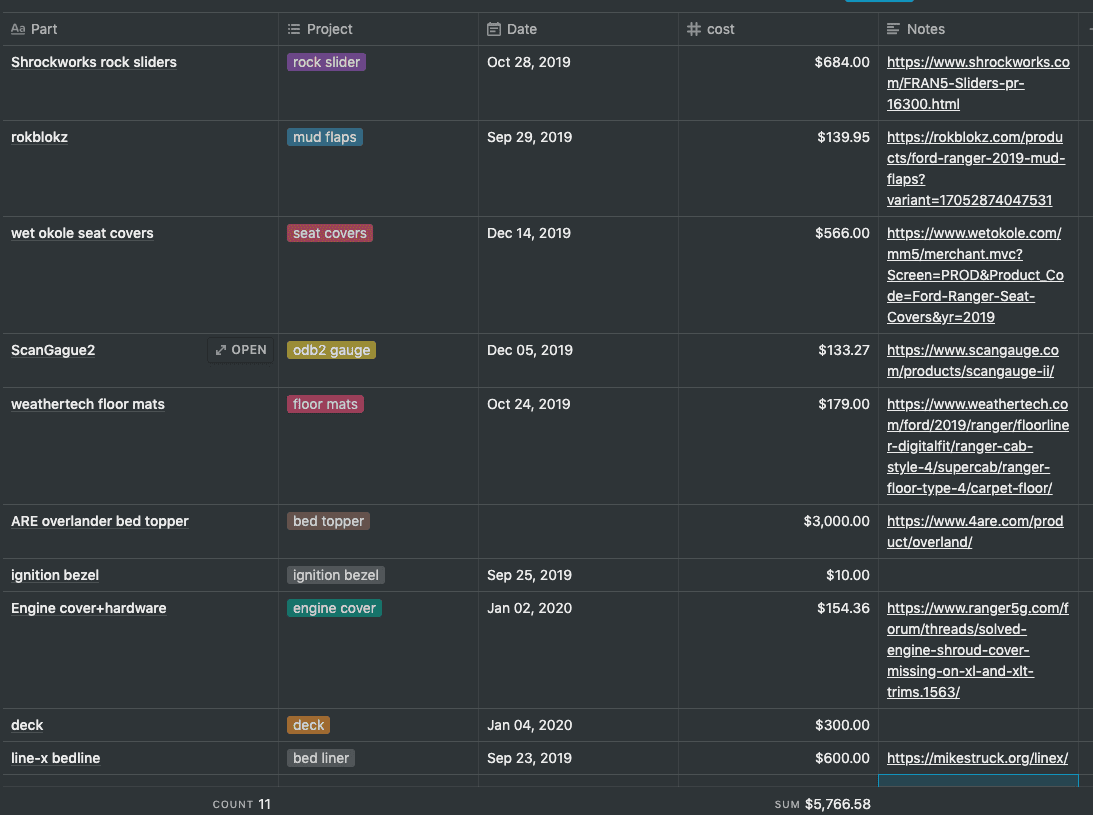Open the wetokole.com seat covers link
Image resolution: width=1093 pixels, height=815 pixels.
(x=975, y=275)
